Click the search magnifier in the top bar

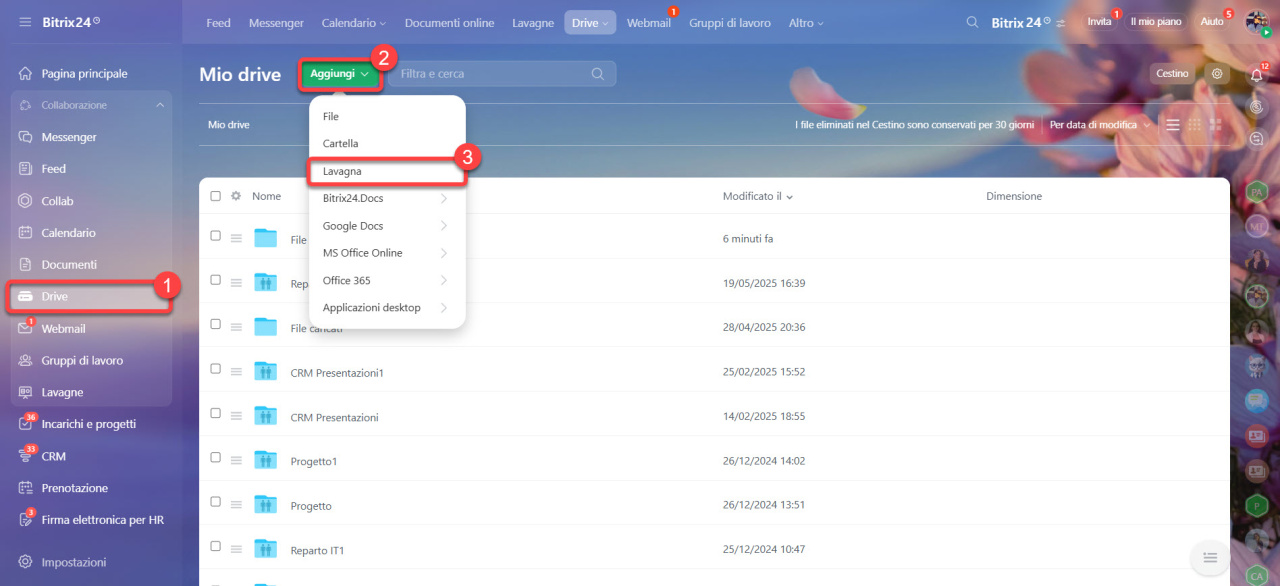972,22
